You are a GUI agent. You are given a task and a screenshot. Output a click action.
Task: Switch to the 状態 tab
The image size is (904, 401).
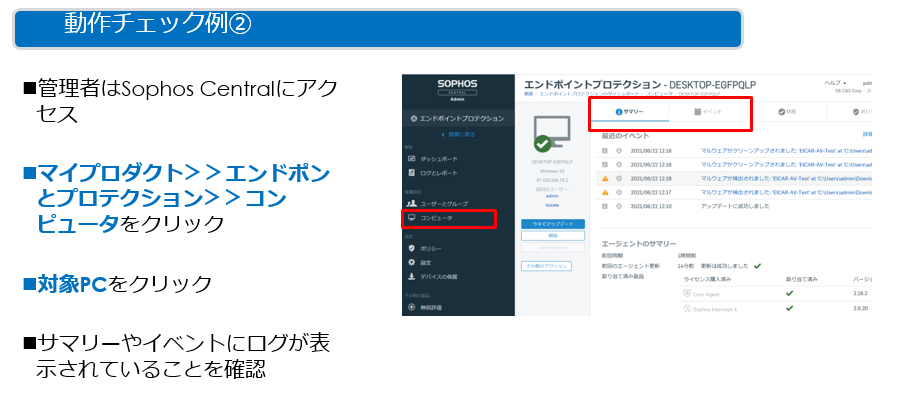pyautogui.click(x=787, y=112)
